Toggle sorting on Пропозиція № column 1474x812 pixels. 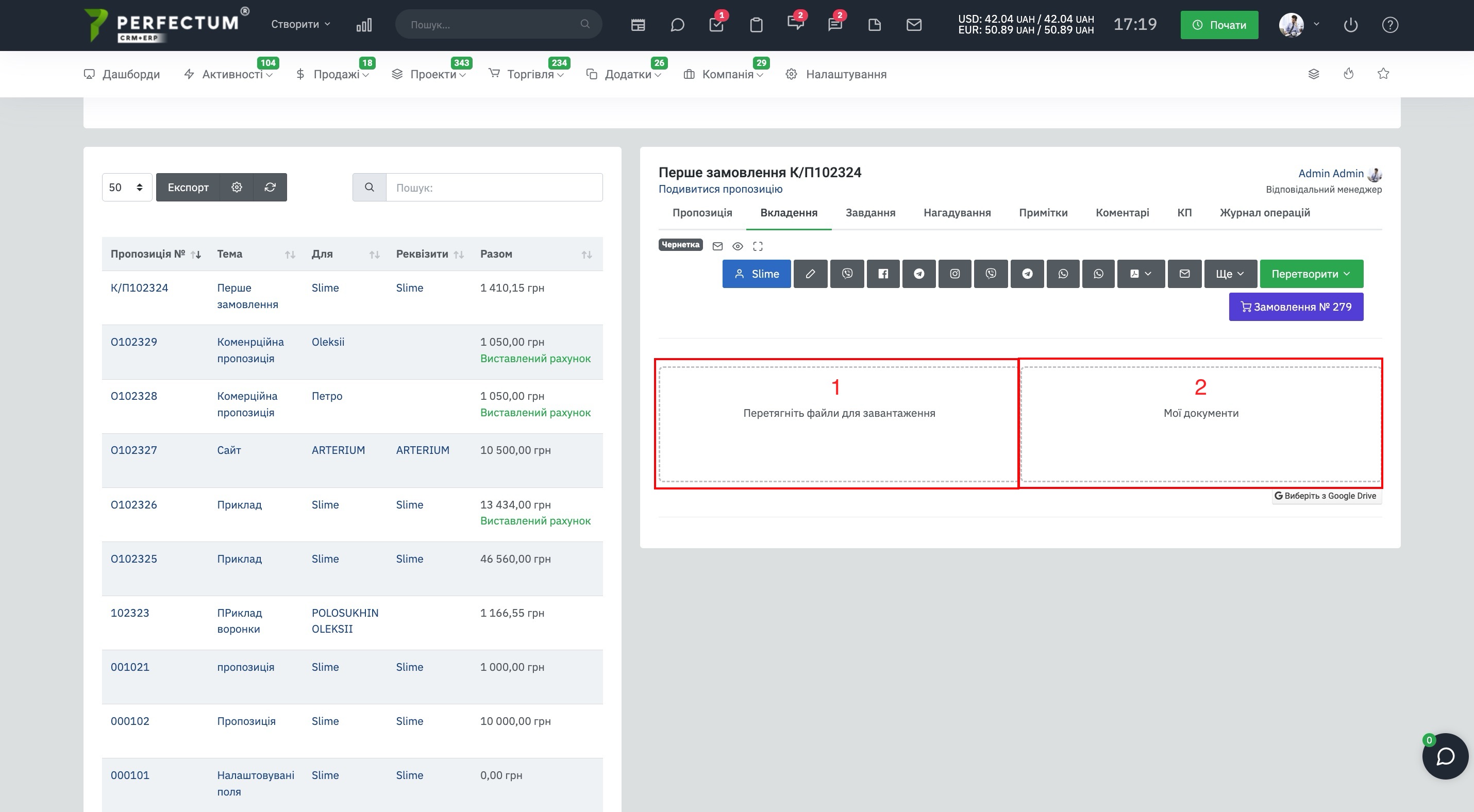coord(196,255)
